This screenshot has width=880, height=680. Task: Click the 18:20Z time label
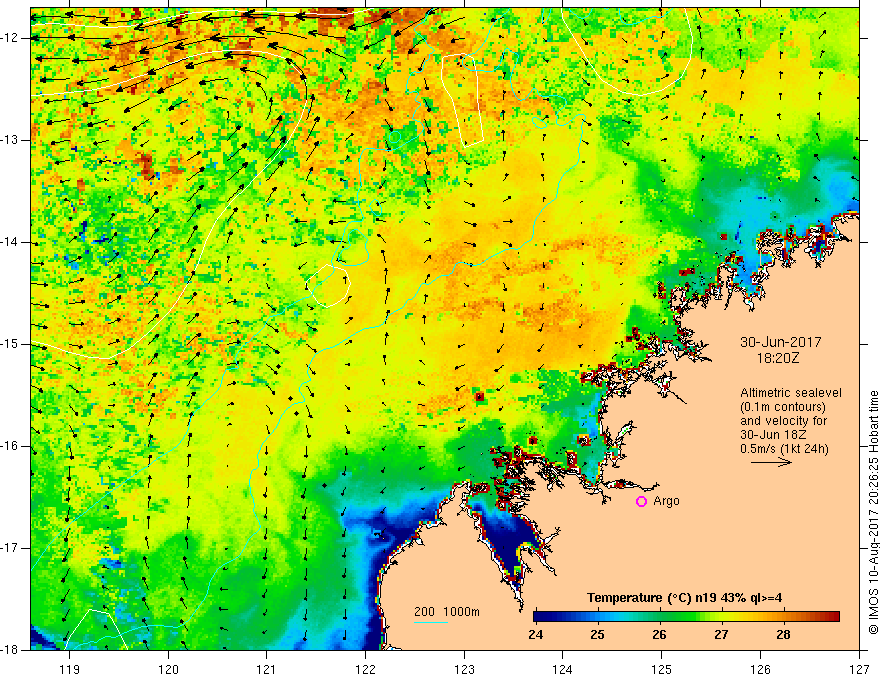coord(777,357)
